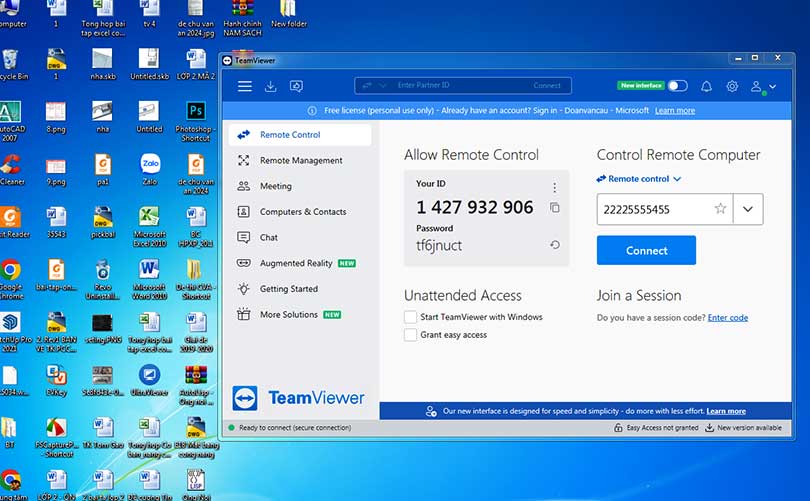Click the download icon in TeamViewer toolbar

pos(270,86)
